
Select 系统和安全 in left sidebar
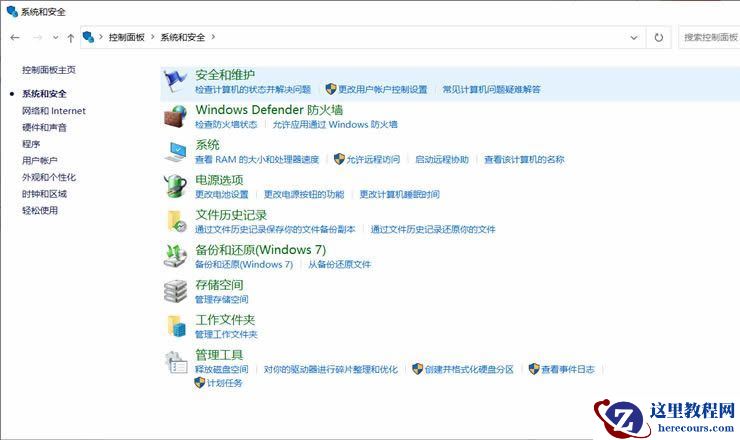click(x=44, y=93)
